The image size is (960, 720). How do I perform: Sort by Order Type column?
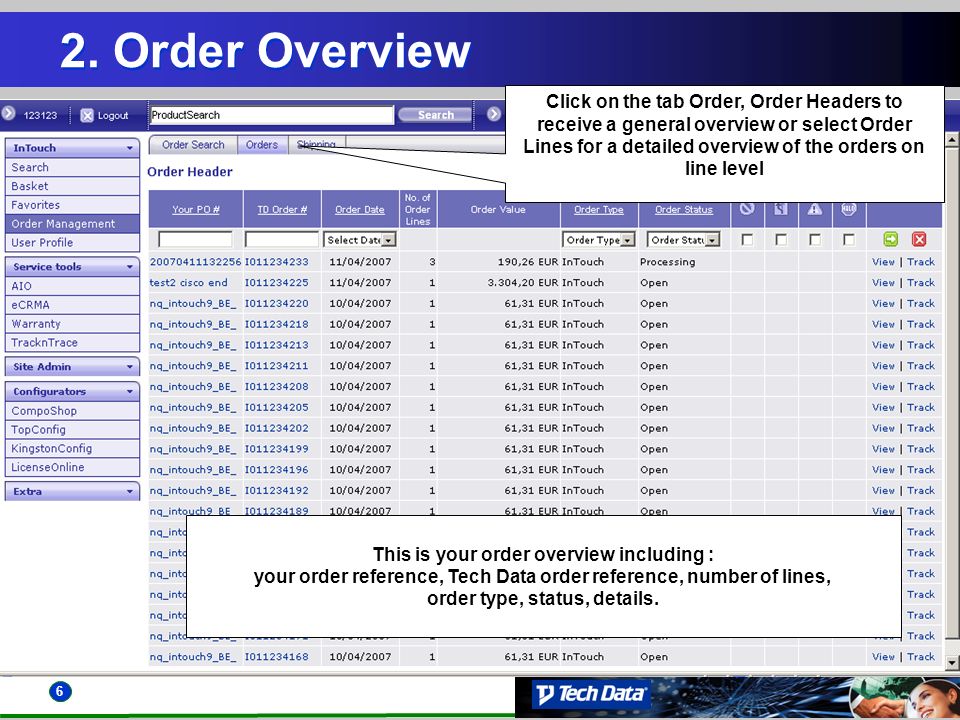[x=599, y=209]
